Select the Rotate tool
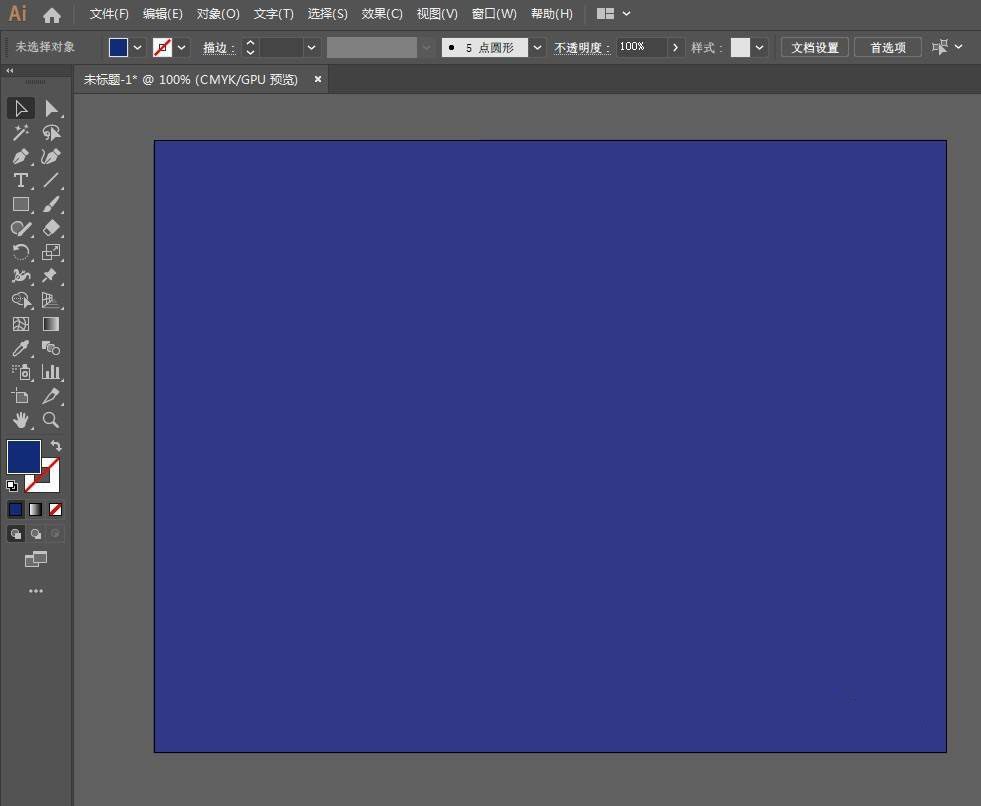 [x=21, y=252]
